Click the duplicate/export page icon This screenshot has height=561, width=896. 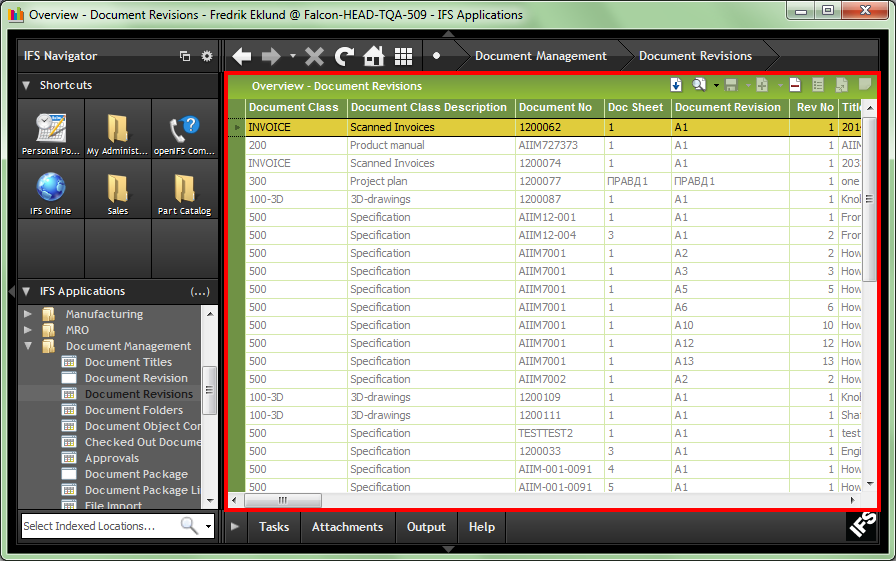click(841, 85)
